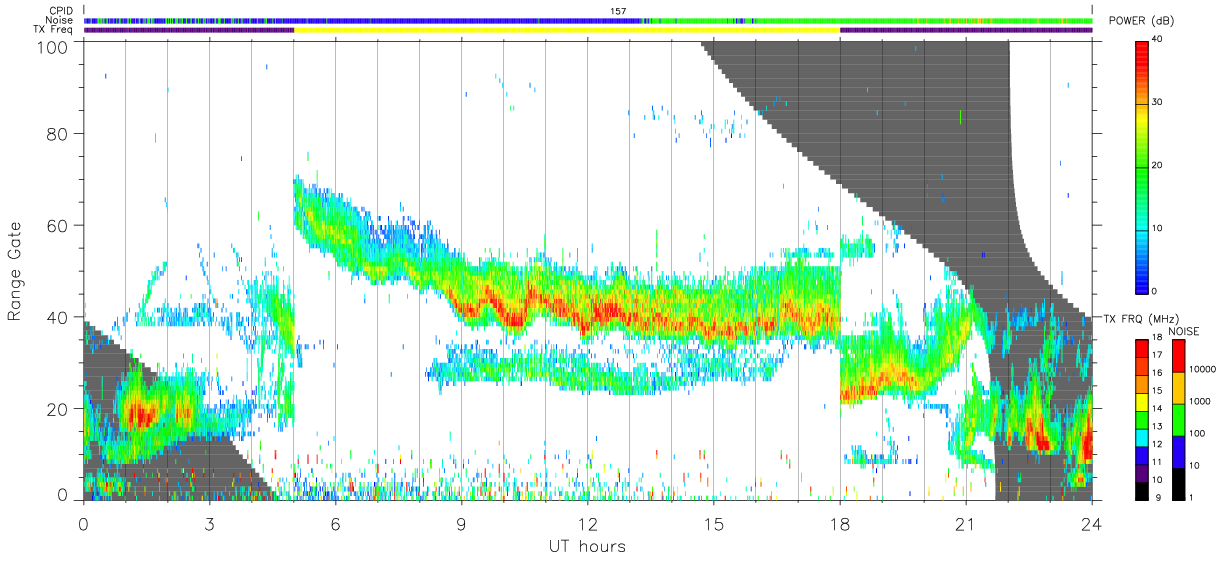Click the "UT hours" axis title
Screen dimensions: 1228x567
[587, 547]
